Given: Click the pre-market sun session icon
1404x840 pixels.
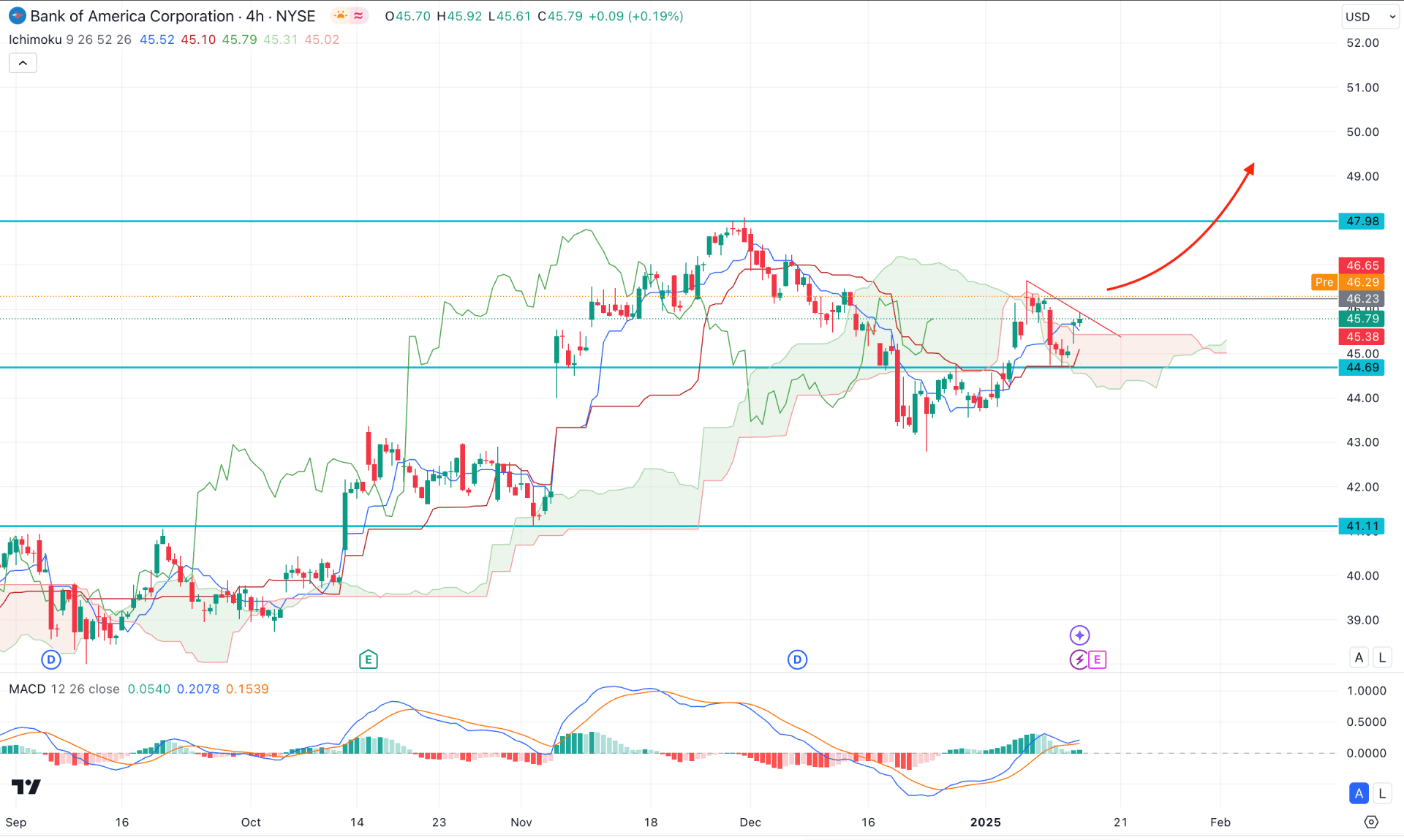Looking at the screenshot, I should point(340,15).
